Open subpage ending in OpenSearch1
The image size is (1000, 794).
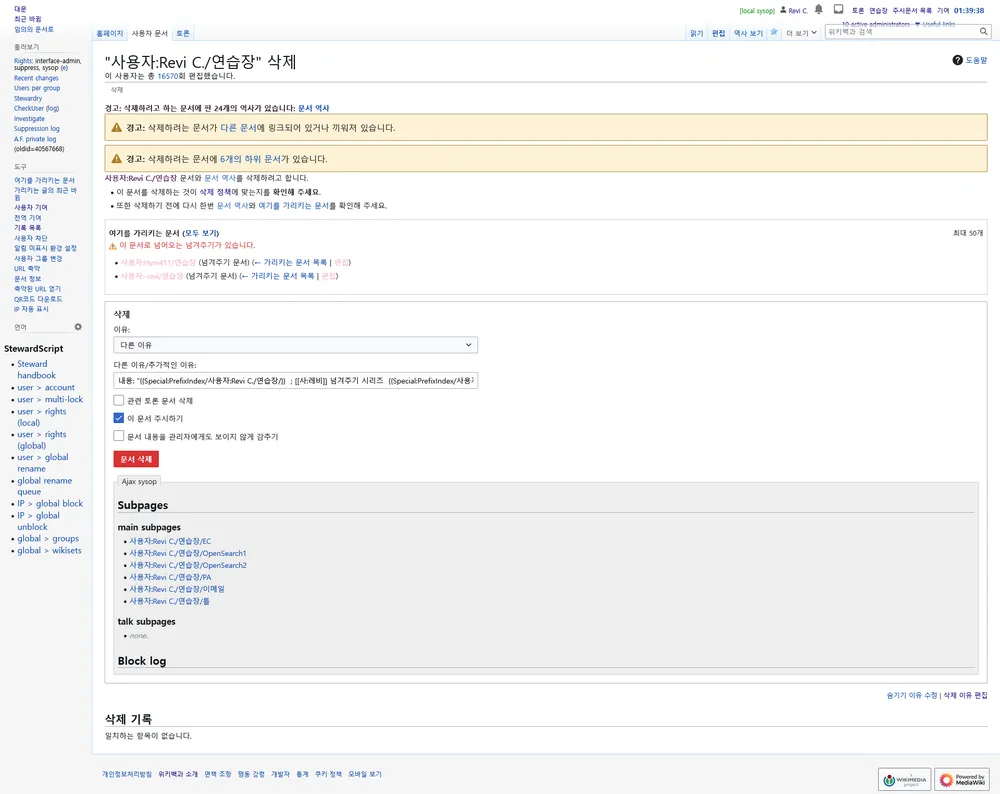pos(188,553)
